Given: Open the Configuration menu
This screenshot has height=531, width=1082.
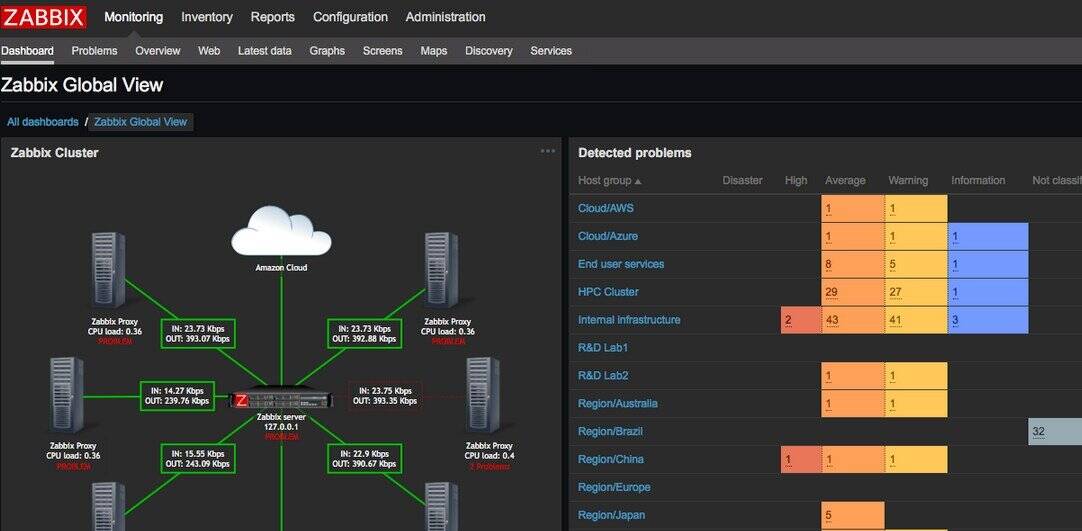Looking at the screenshot, I should coord(350,17).
